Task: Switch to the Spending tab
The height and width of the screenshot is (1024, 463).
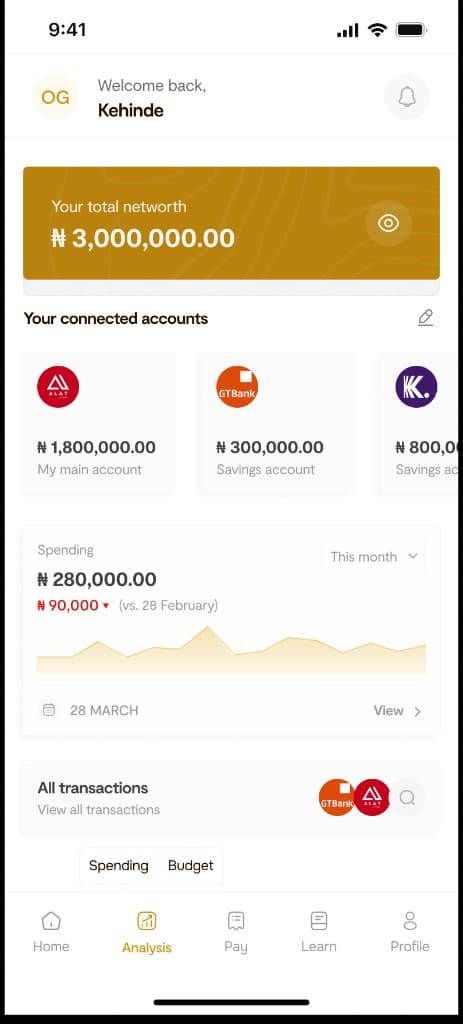Action: [118, 865]
